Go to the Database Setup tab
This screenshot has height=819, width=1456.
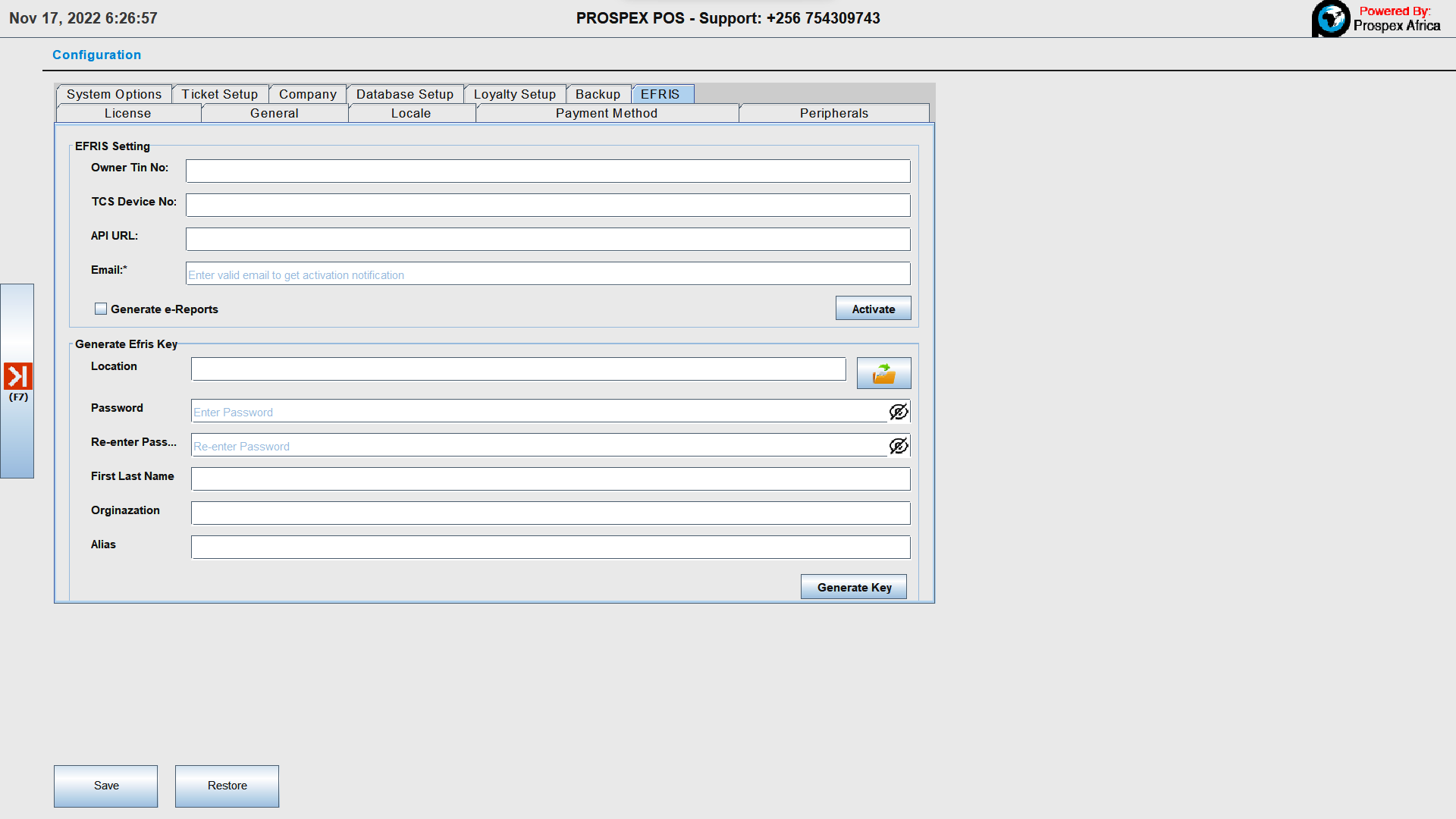[x=404, y=94]
